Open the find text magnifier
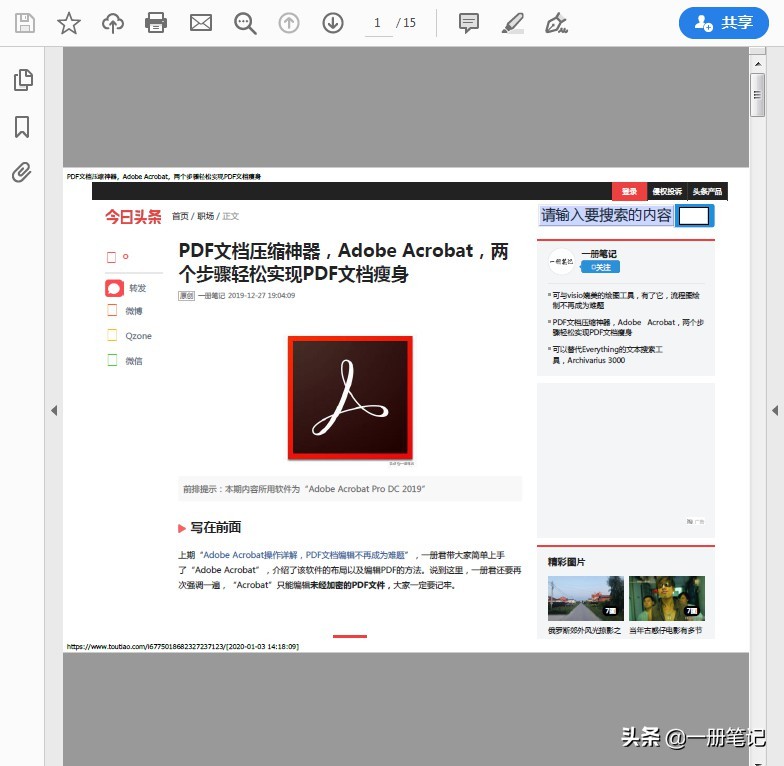The height and width of the screenshot is (766, 784). (x=245, y=23)
